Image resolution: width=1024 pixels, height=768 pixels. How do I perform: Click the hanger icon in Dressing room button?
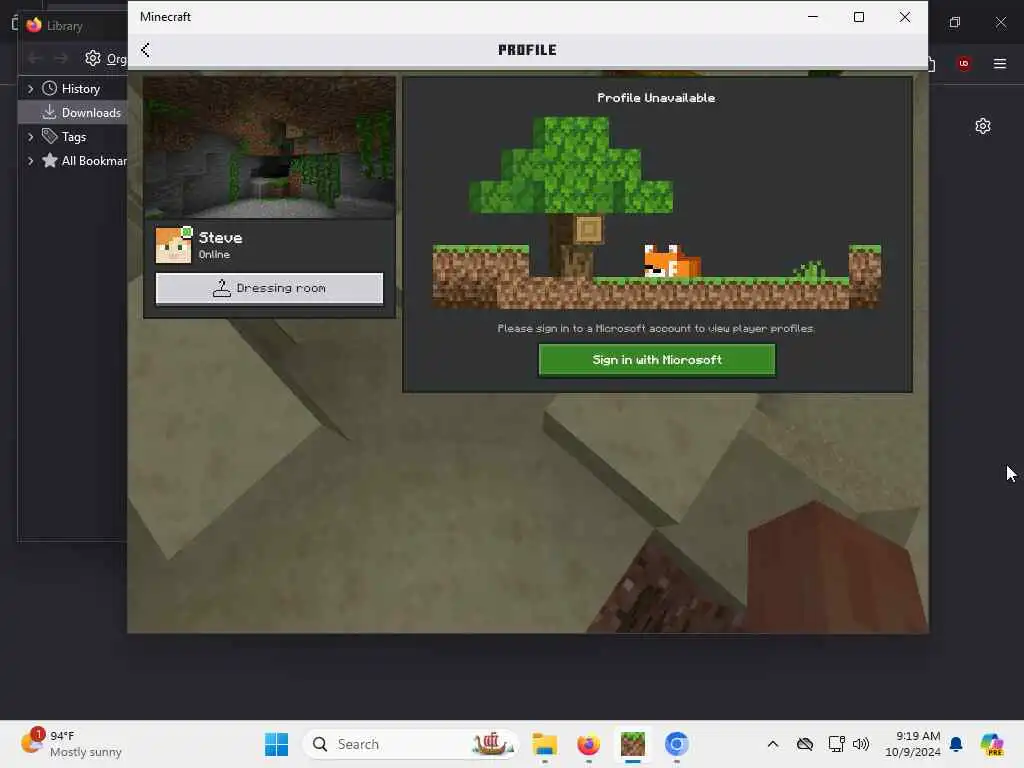pos(222,288)
